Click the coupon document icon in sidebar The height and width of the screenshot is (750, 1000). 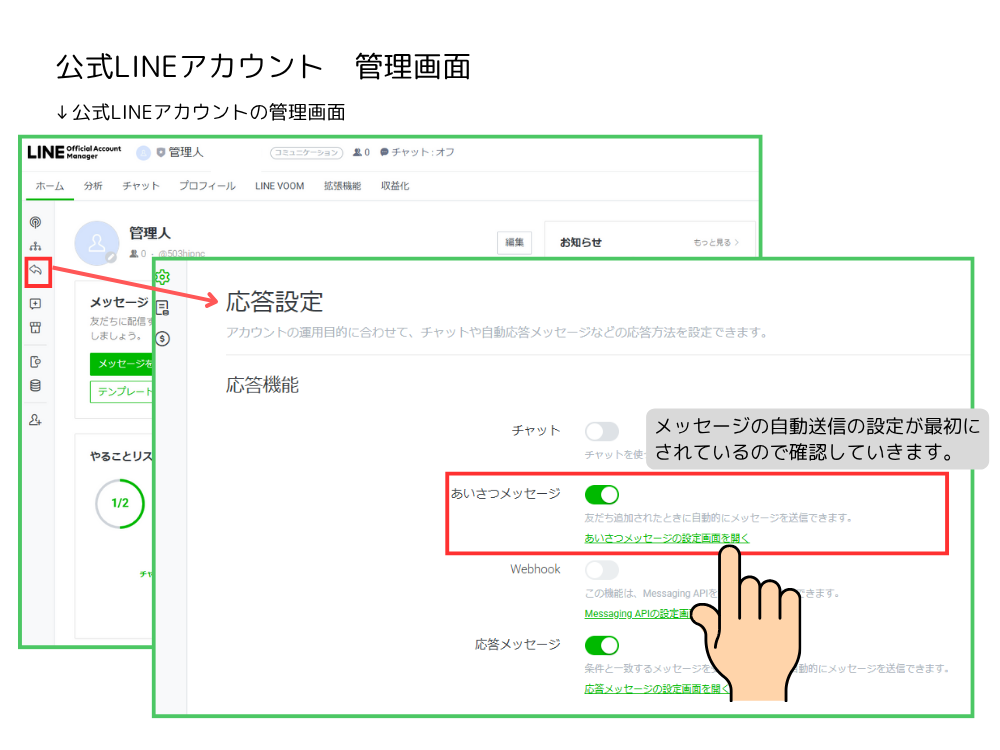click(36, 362)
